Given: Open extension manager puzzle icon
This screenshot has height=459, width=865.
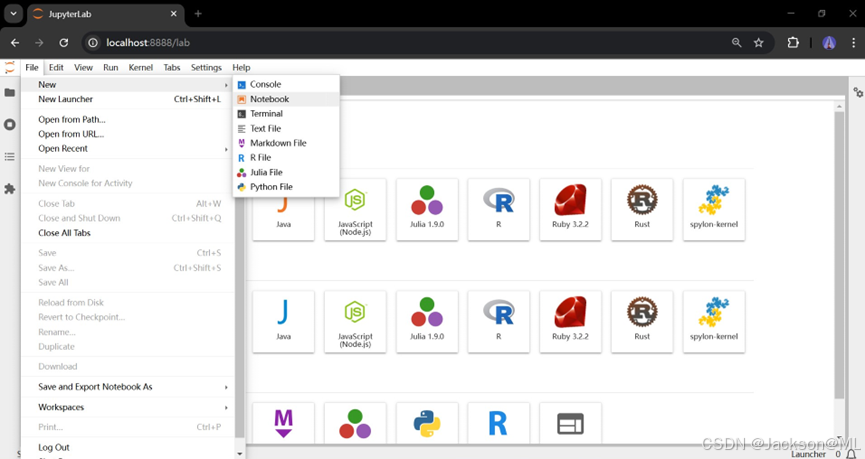Looking at the screenshot, I should (x=9, y=189).
